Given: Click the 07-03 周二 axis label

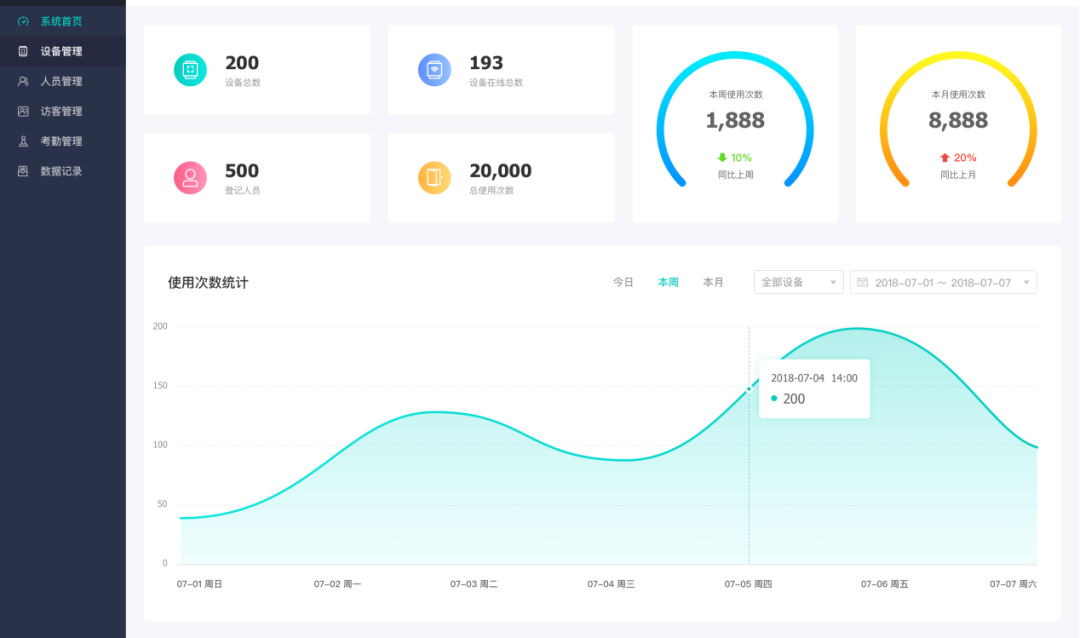Looking at the screenshot, I should [474, 584].
